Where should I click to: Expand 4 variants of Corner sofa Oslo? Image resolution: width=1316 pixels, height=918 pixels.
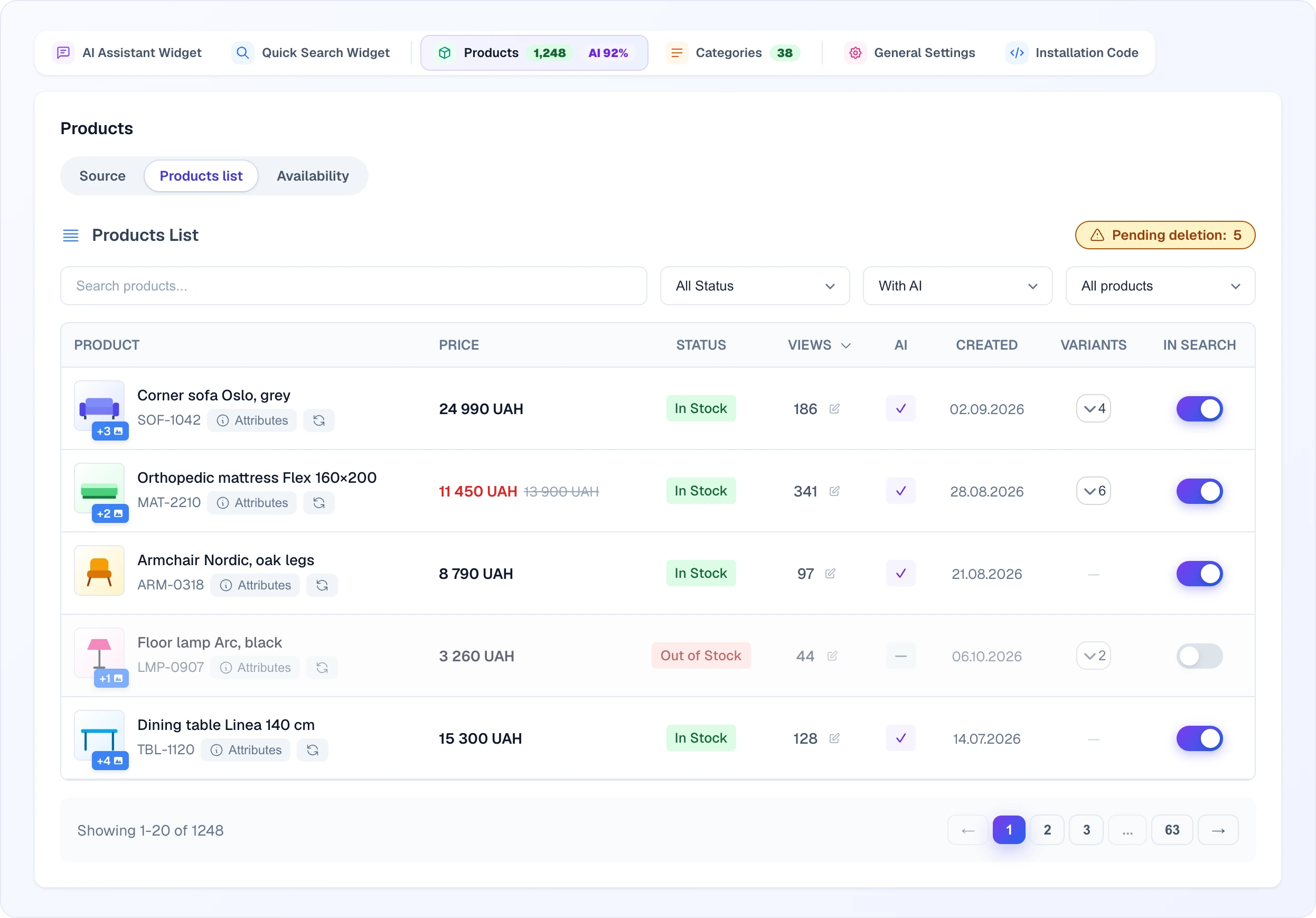click(x=1094, y=409)
